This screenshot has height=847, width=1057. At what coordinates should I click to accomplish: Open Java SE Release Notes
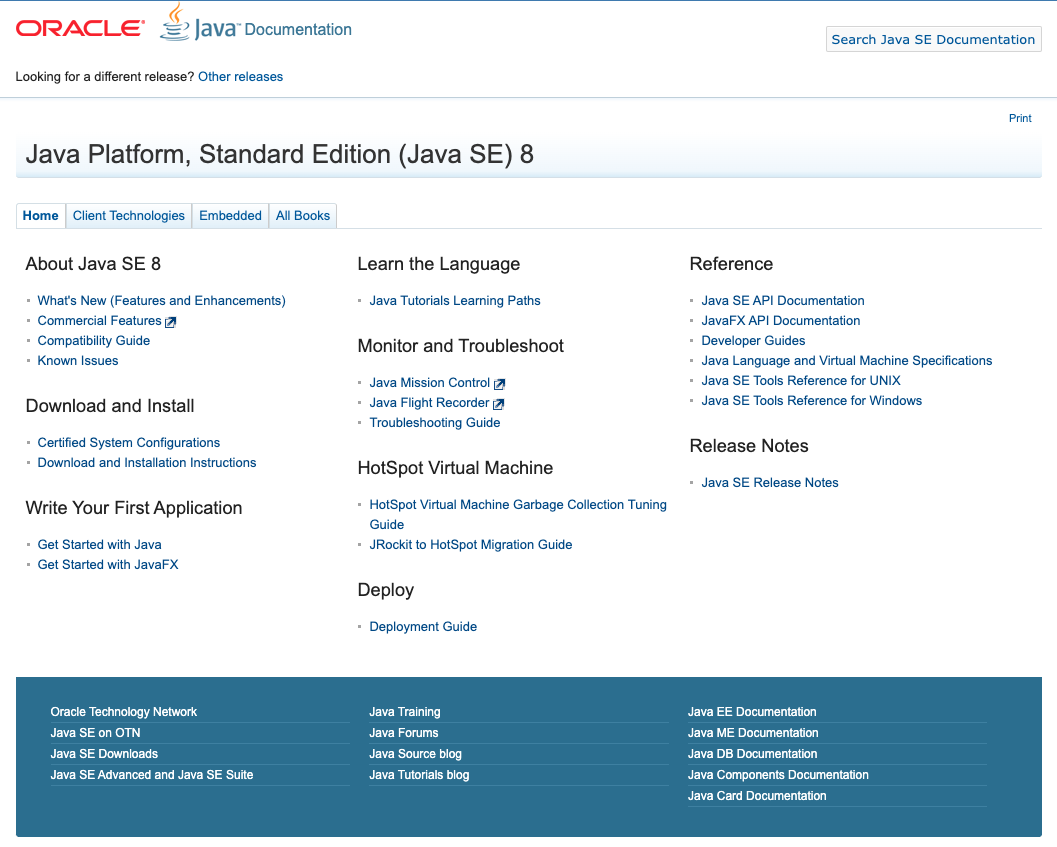(x=770, y=483)
